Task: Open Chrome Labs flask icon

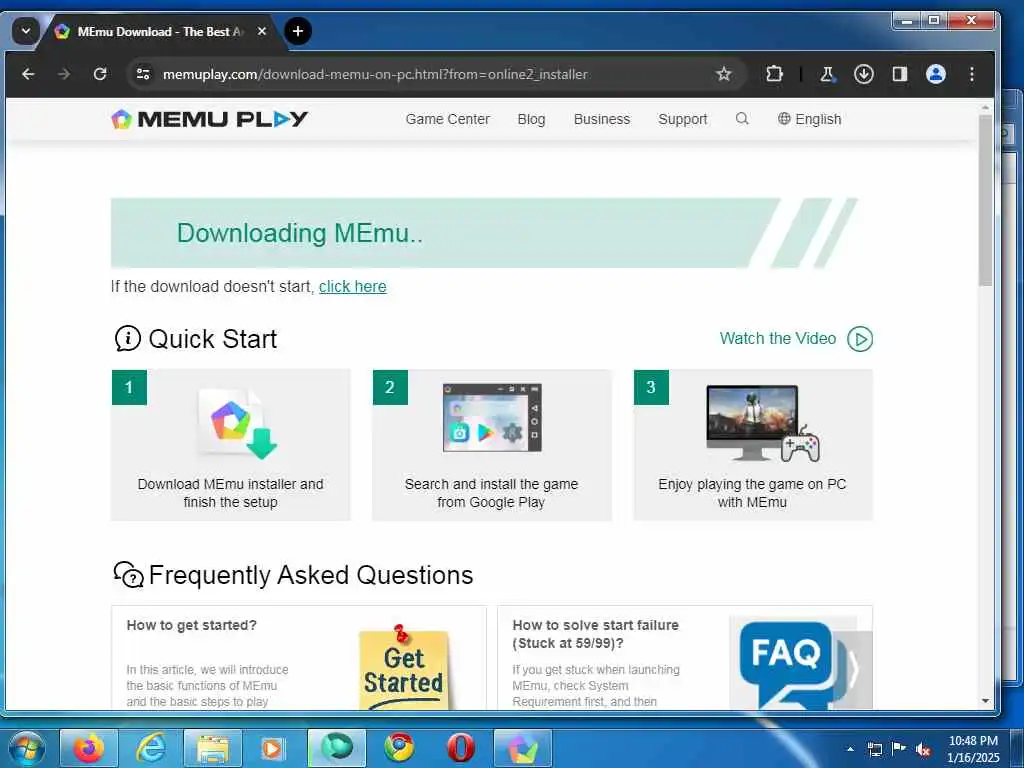Action: pyautogui.click(x=827, y=74)
